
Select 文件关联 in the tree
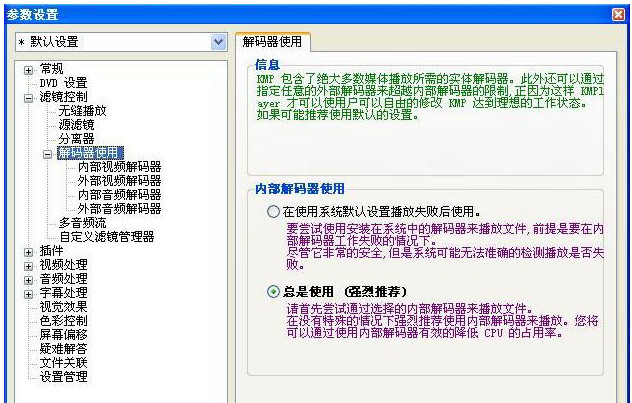pyautogui.click(x=63, y=363)
